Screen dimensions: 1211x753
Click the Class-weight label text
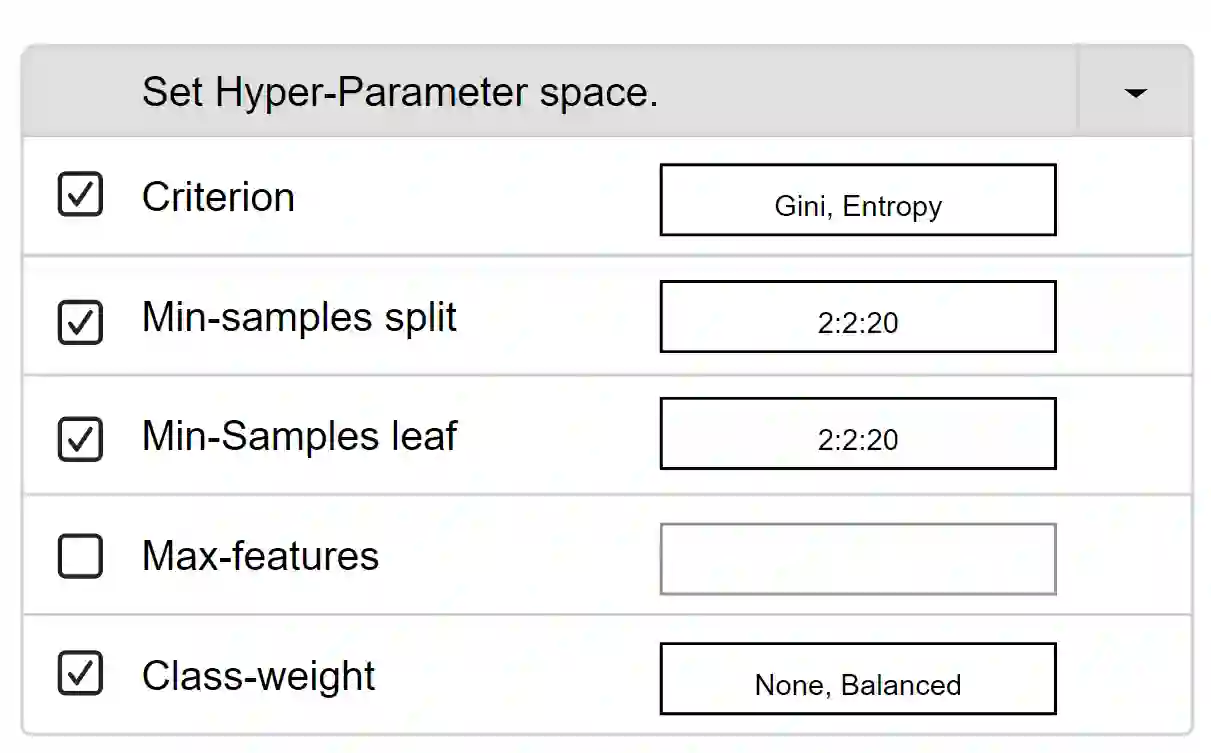258,676
